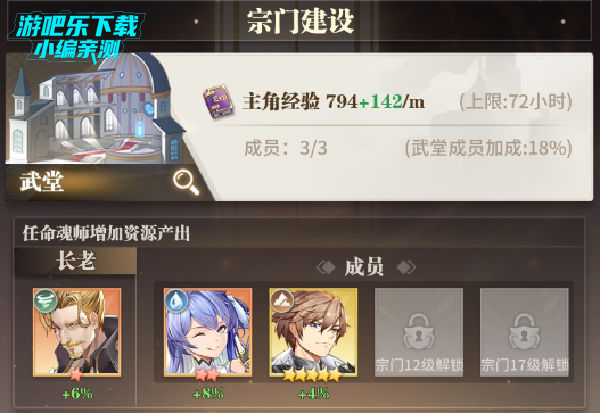The width and height of the screenshot is (600, 413).
Task: Click the +8% bonus under blue-haired girl
Action: [x=208, y=393]
